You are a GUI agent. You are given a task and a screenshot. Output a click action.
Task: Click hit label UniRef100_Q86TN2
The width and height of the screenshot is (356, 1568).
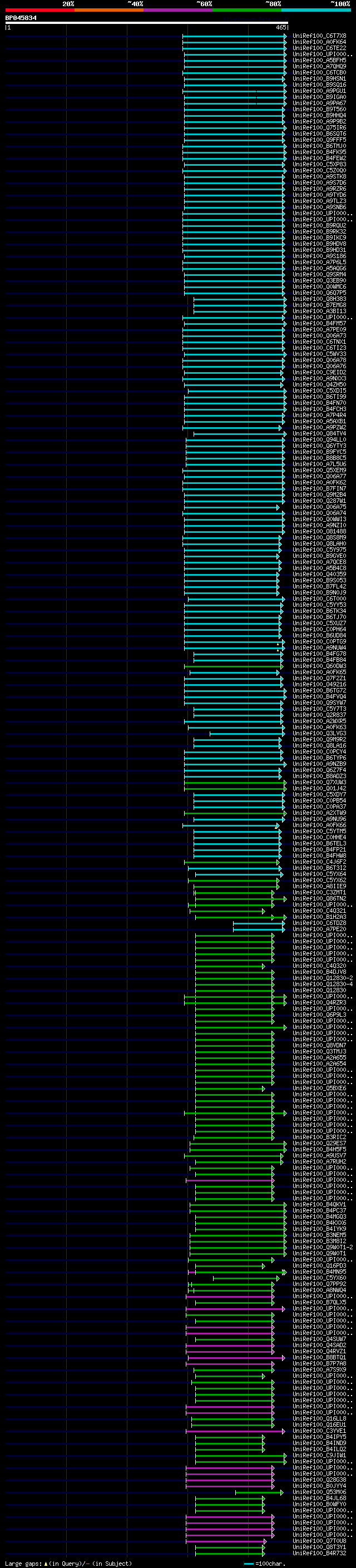(319, 898)
